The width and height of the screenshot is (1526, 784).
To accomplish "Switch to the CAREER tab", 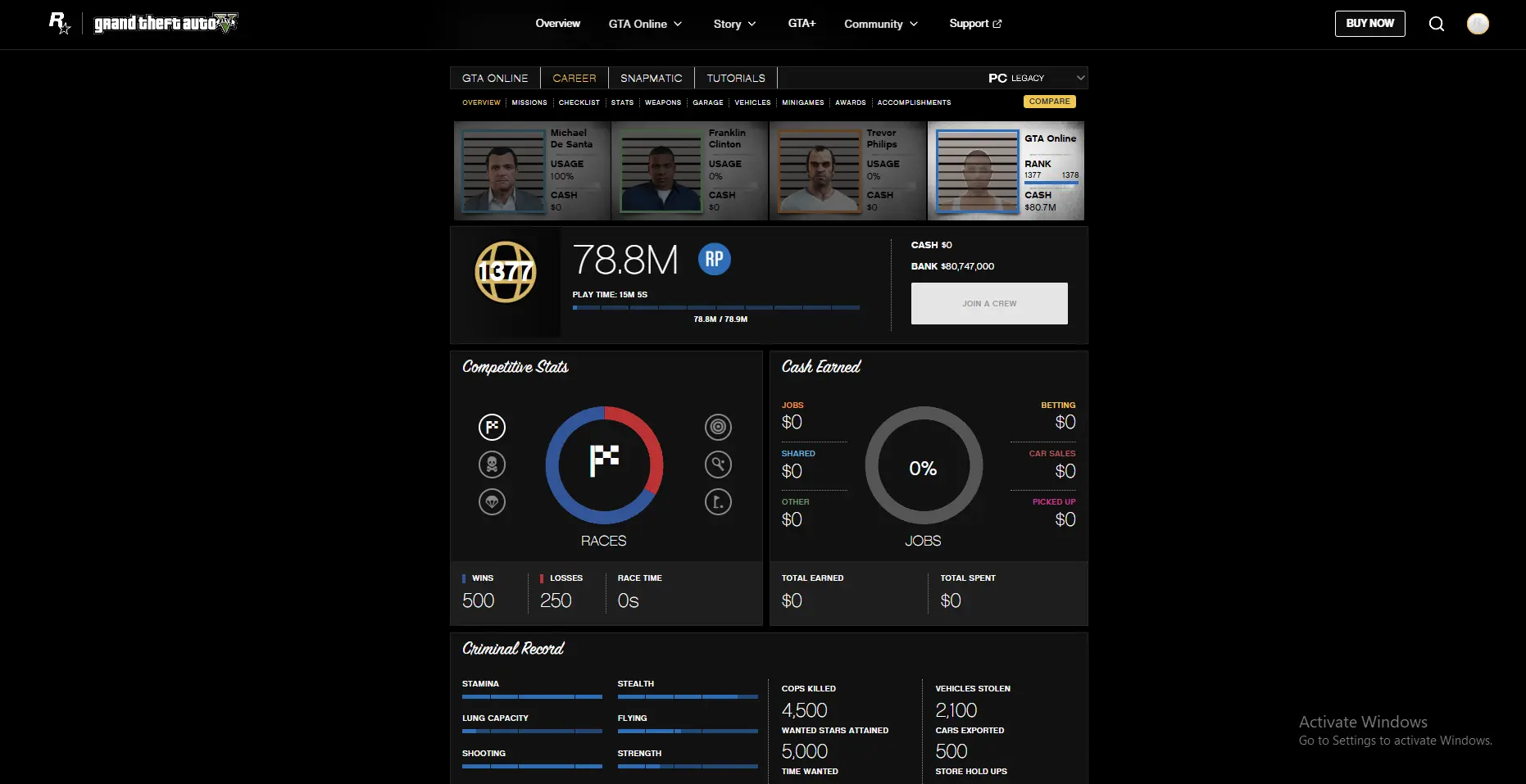I will (575, 78).
